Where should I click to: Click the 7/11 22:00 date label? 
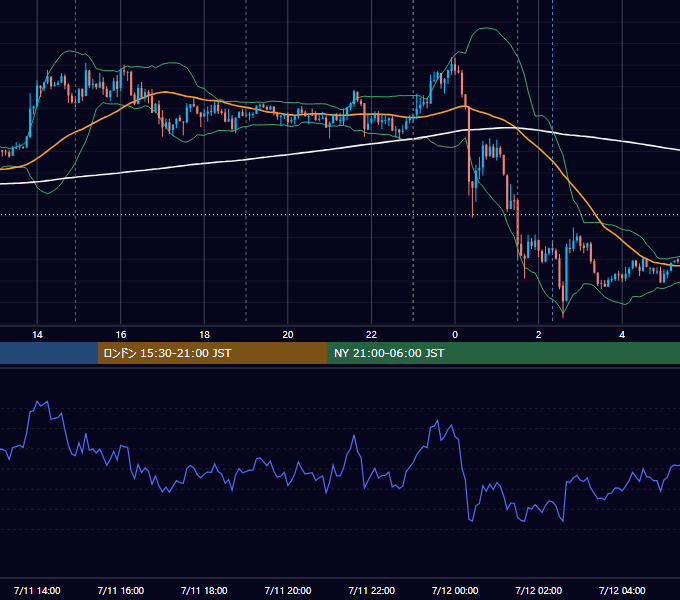[x=371, y=590]
